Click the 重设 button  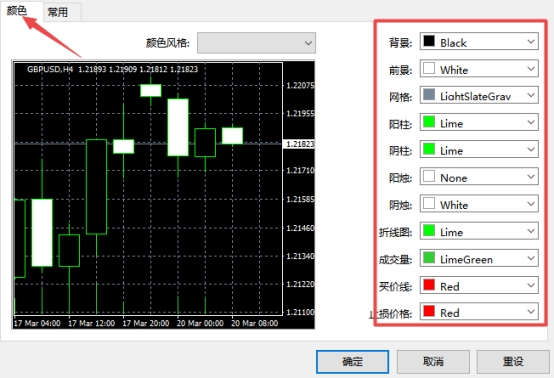tap(513, 361)
